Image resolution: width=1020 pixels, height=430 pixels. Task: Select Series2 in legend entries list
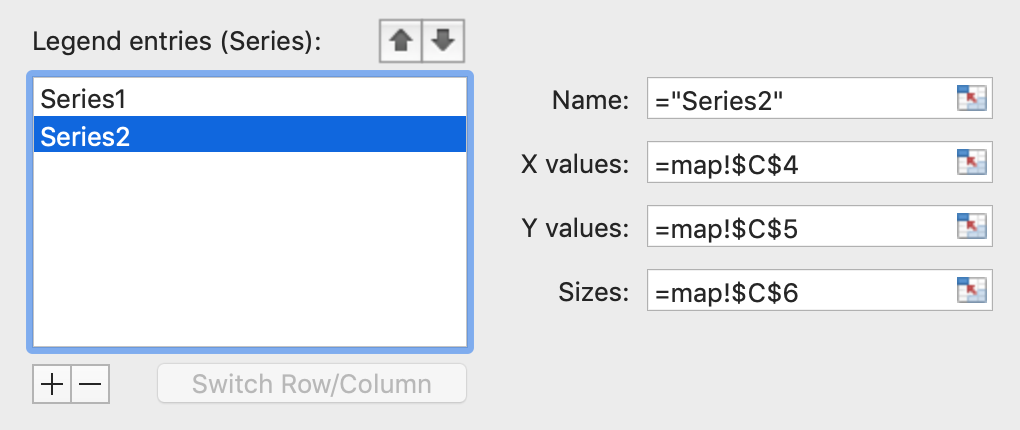pos(250,135)
